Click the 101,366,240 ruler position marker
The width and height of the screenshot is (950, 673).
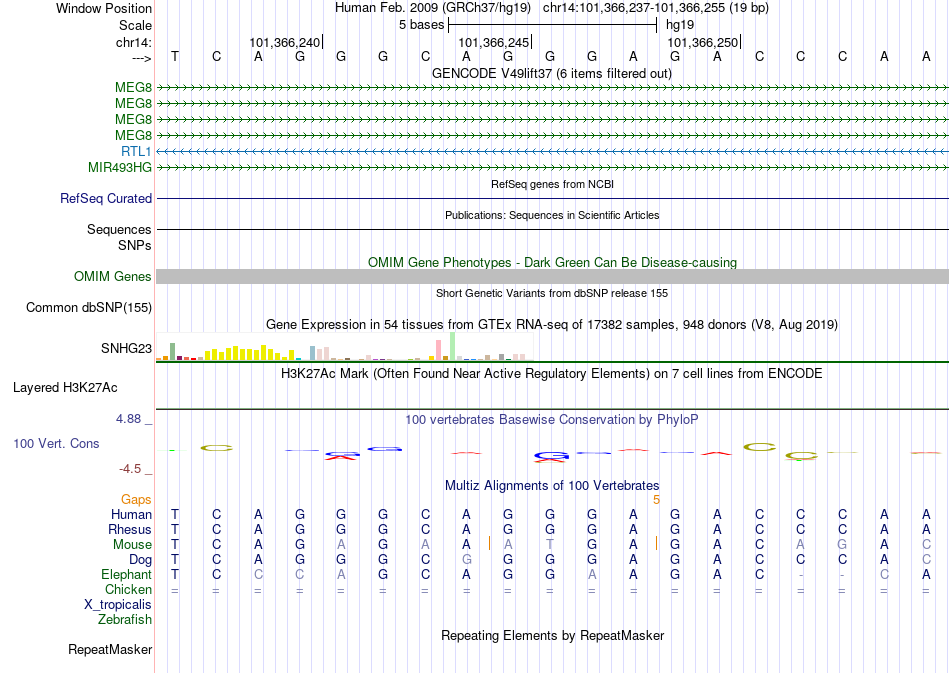(x=285, y=42)
